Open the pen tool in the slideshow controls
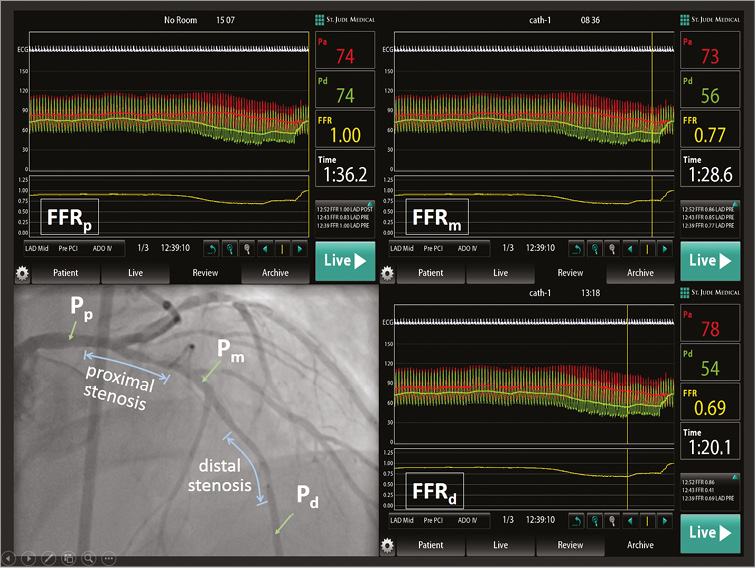Viewport: 755px width, 568px height. [x=48, y=557]
